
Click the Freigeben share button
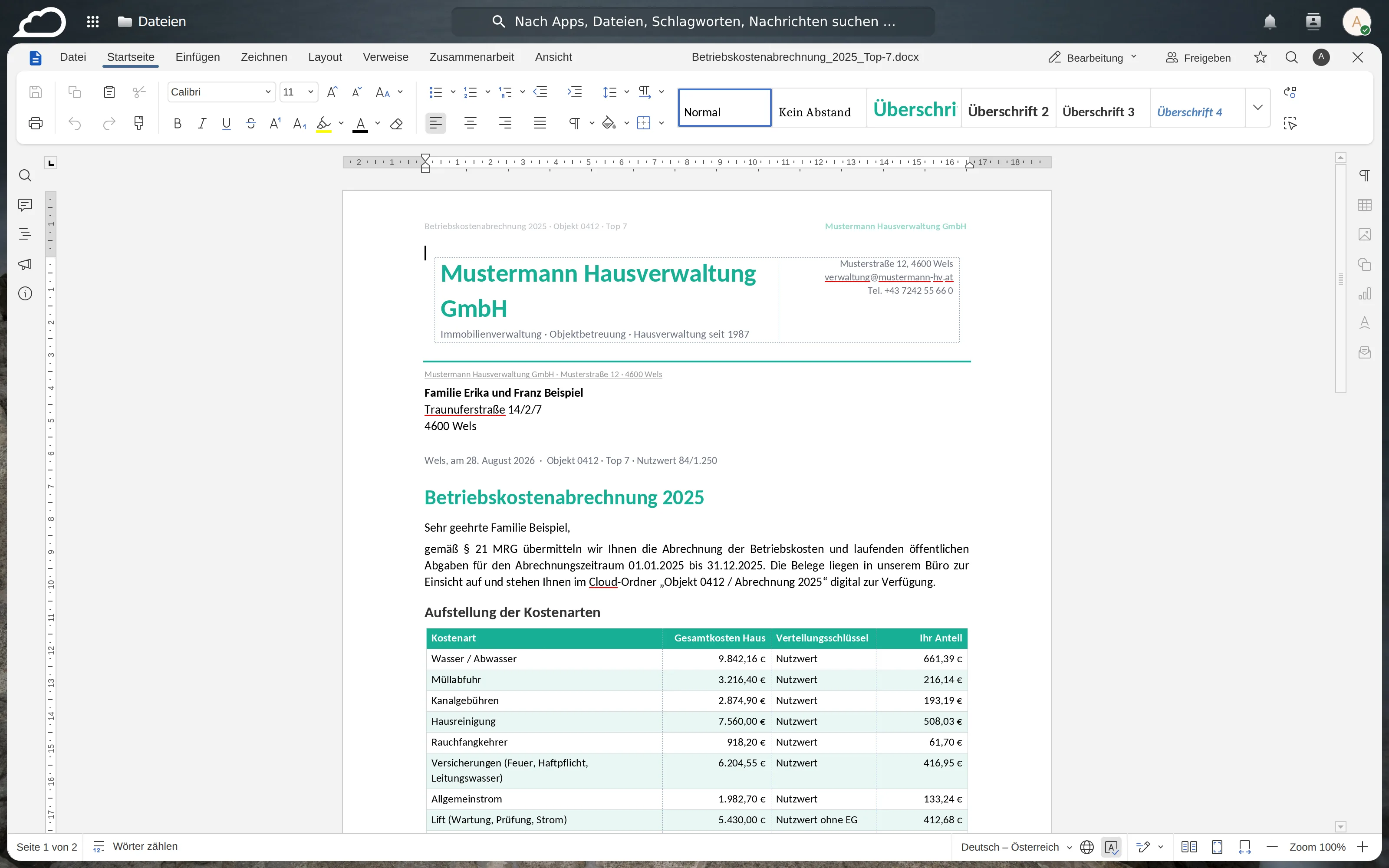click(1198, 57)
